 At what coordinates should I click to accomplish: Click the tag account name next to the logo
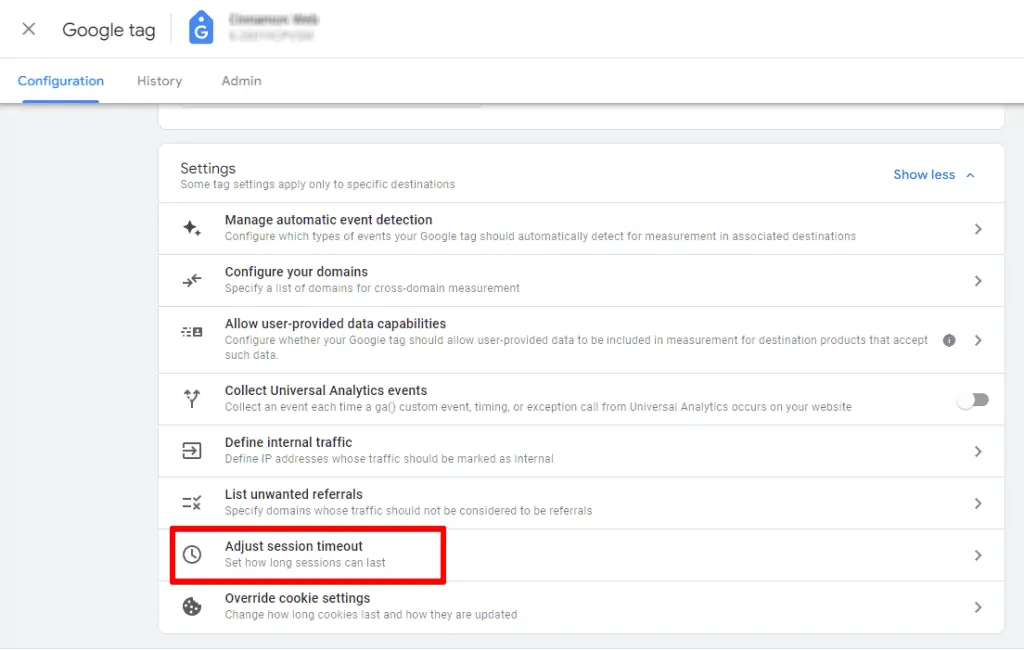tap(275, 27)
